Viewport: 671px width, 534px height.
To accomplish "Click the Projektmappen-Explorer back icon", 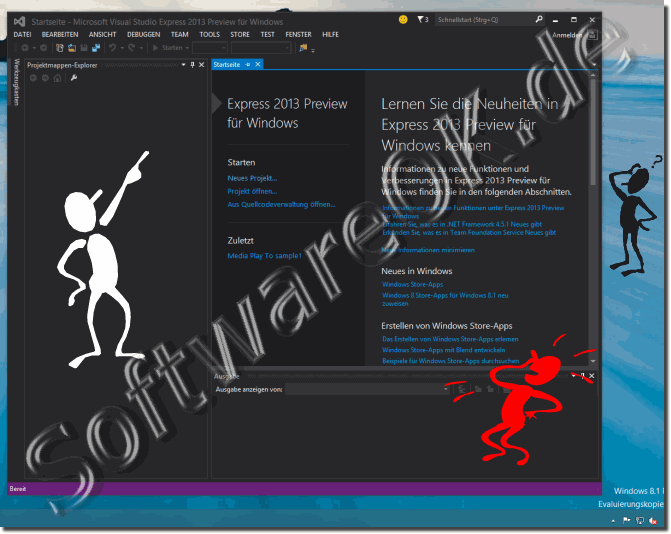I will click(33, 78).
